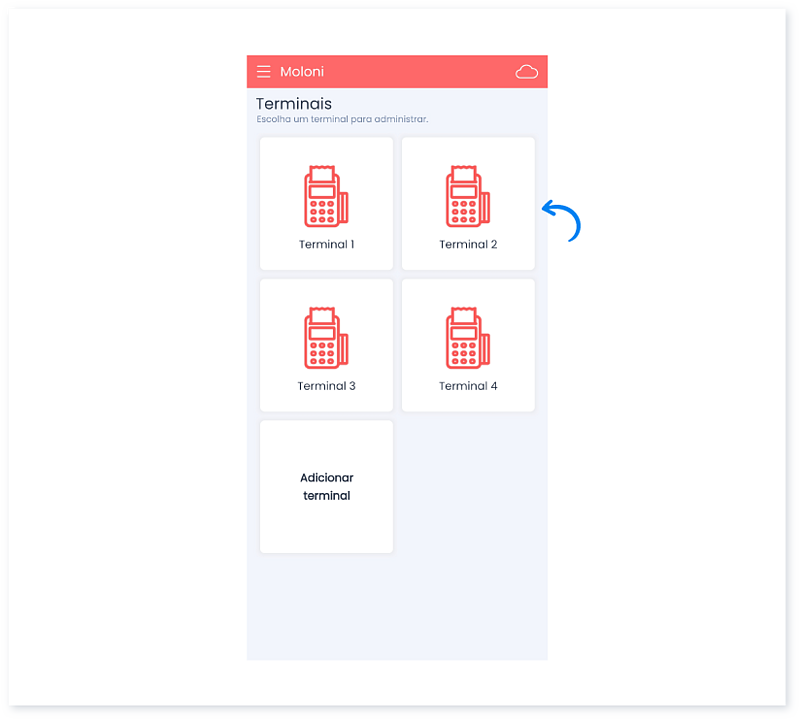The width and height of the screenshot is (800, 720).
Task: Click the "Escolha um terminal para administrar" subtitle
Action: pyautogui.click(x=342, y=120)
